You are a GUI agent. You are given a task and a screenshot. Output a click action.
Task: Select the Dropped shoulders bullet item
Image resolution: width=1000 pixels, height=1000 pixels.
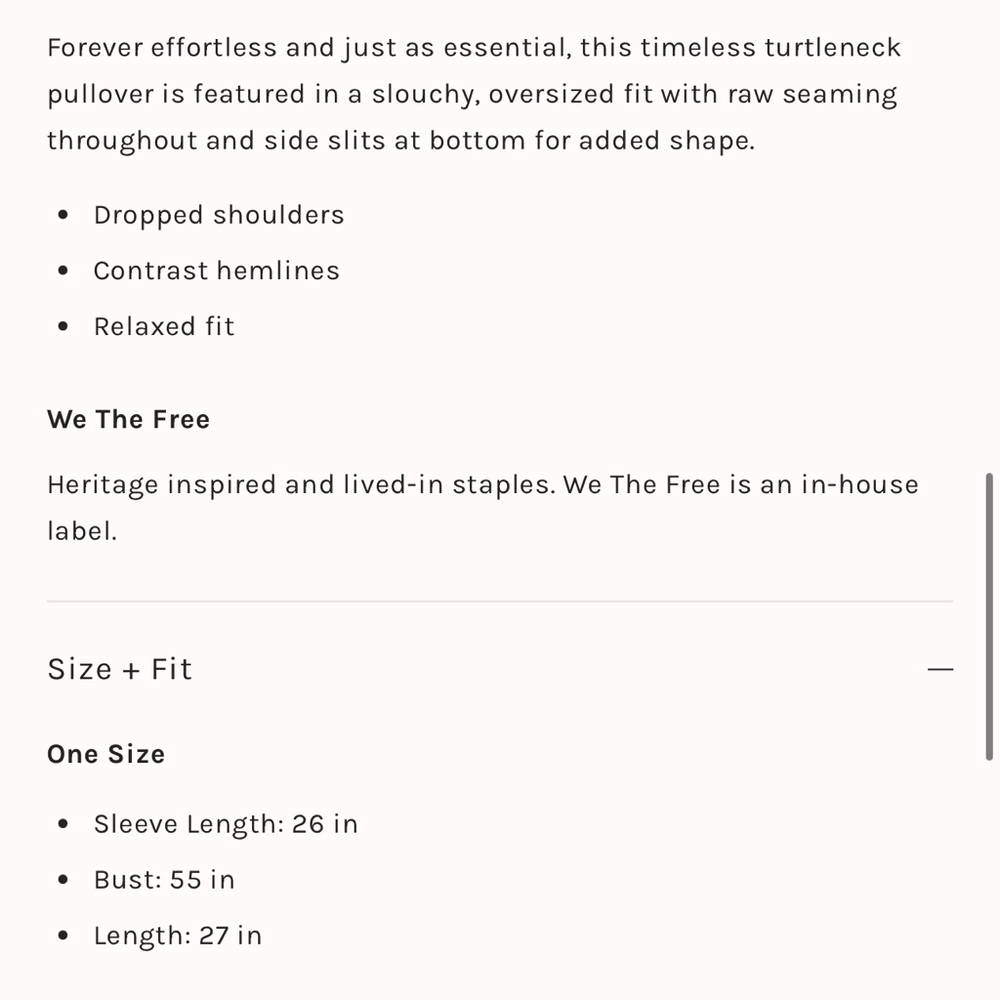click(219, 215)
